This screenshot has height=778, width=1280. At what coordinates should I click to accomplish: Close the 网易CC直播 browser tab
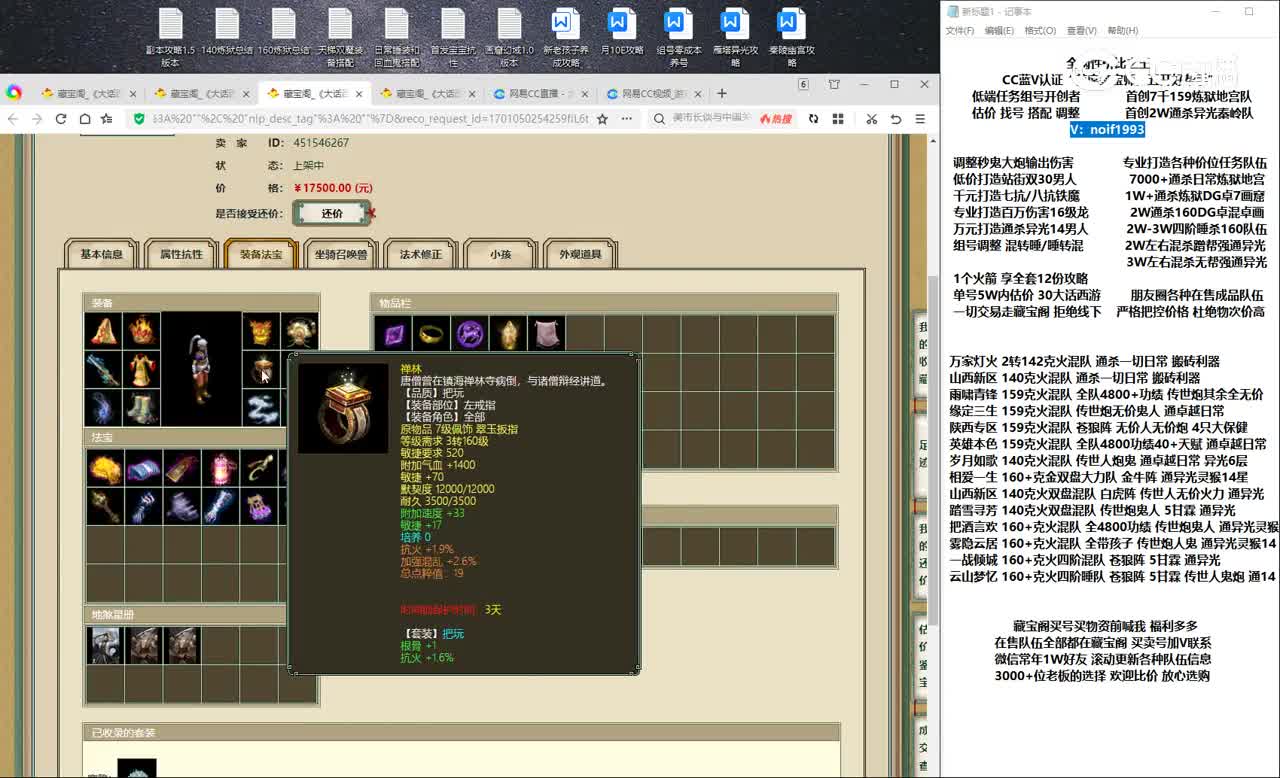tap(586, 94)
